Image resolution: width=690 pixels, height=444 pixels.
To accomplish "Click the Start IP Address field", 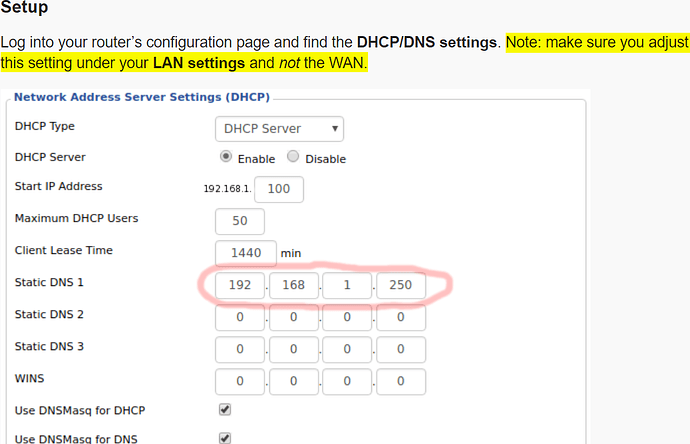I will coord(279,189).
